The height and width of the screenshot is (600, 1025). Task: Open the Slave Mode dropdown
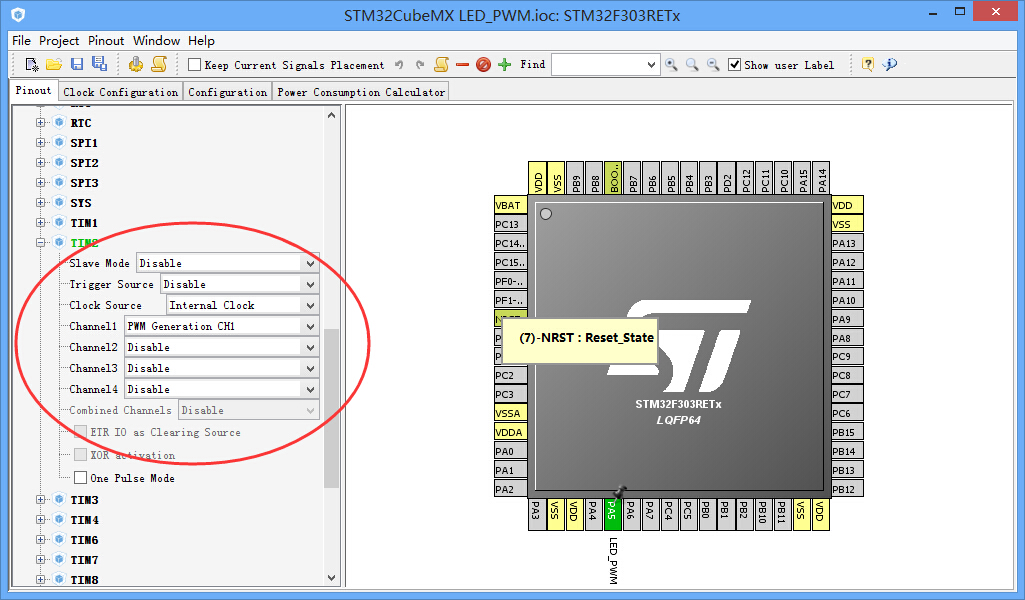pyautogui.click(x=311, y=263)
